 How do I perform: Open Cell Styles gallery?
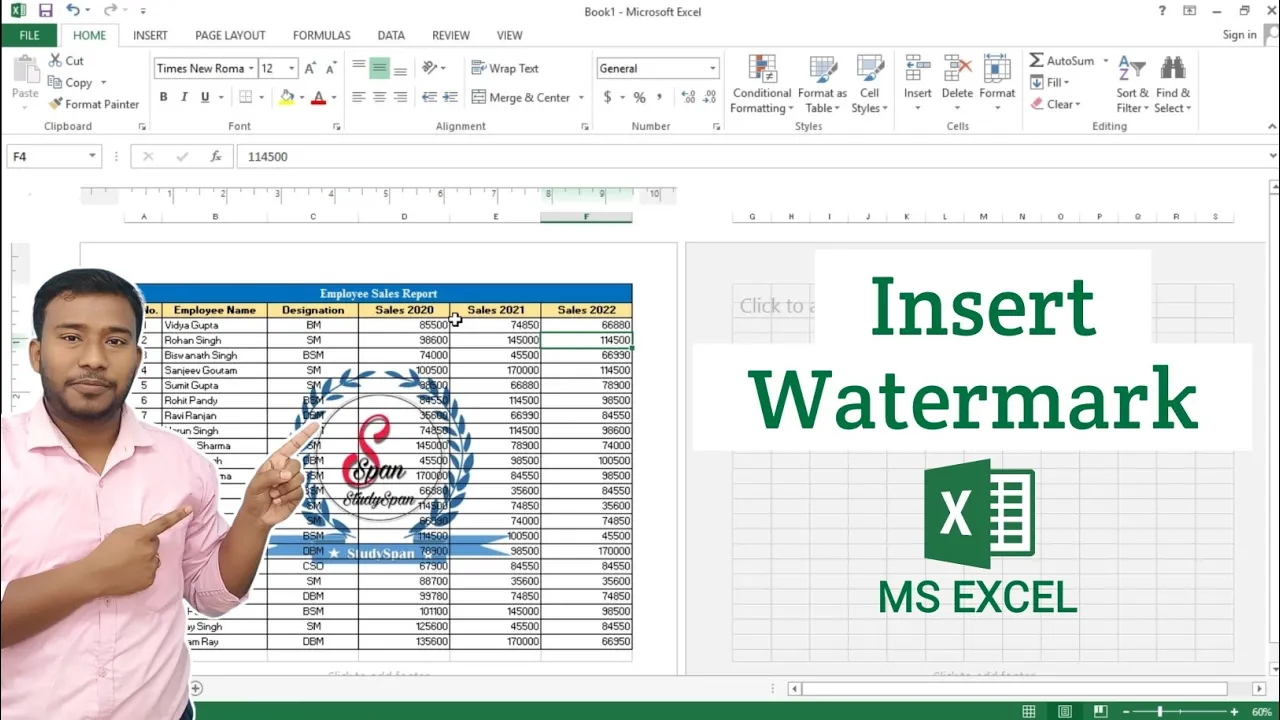[869, 84]
